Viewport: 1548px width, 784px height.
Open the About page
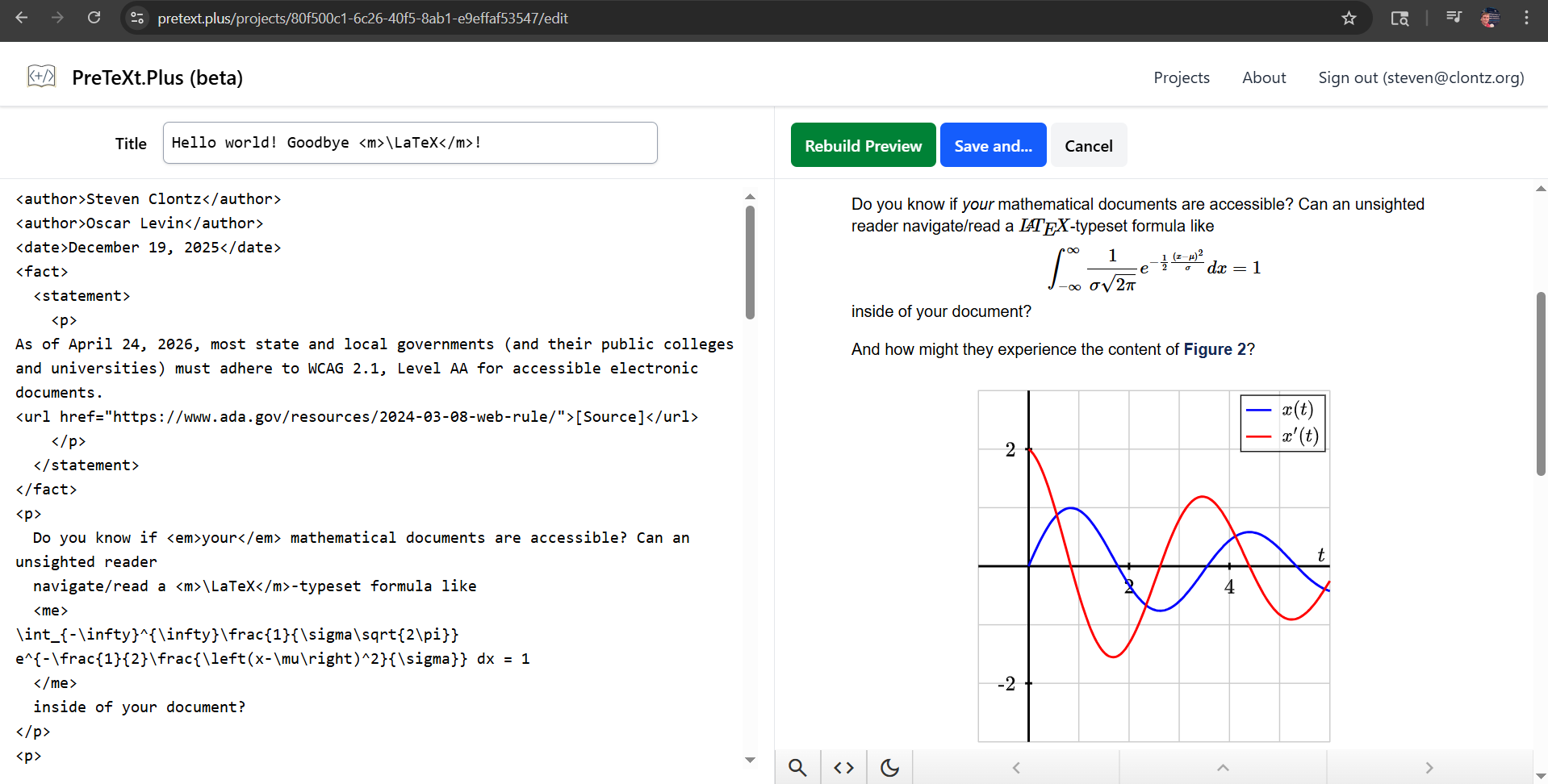tap(1263, 77)
